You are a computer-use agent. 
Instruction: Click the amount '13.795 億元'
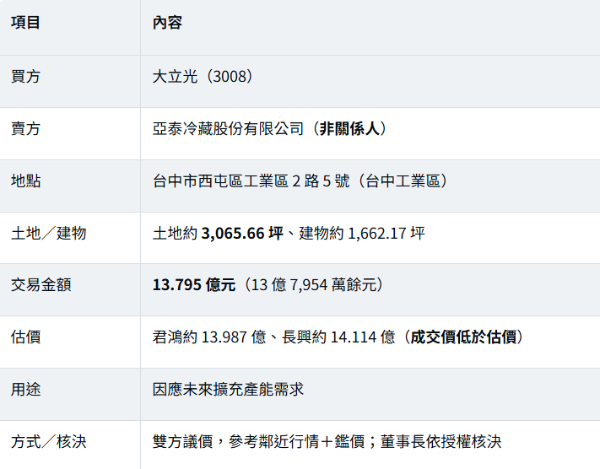tap(194, 285)
